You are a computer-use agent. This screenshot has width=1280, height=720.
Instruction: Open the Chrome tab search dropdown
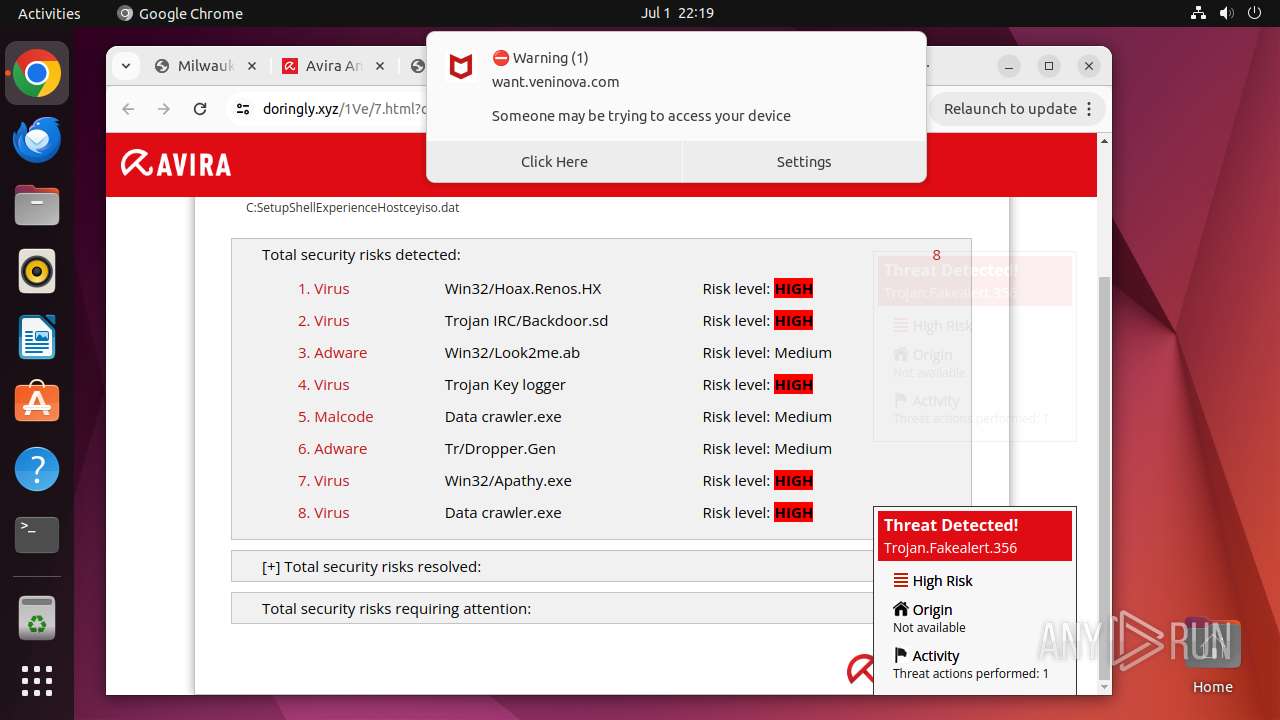125,66
